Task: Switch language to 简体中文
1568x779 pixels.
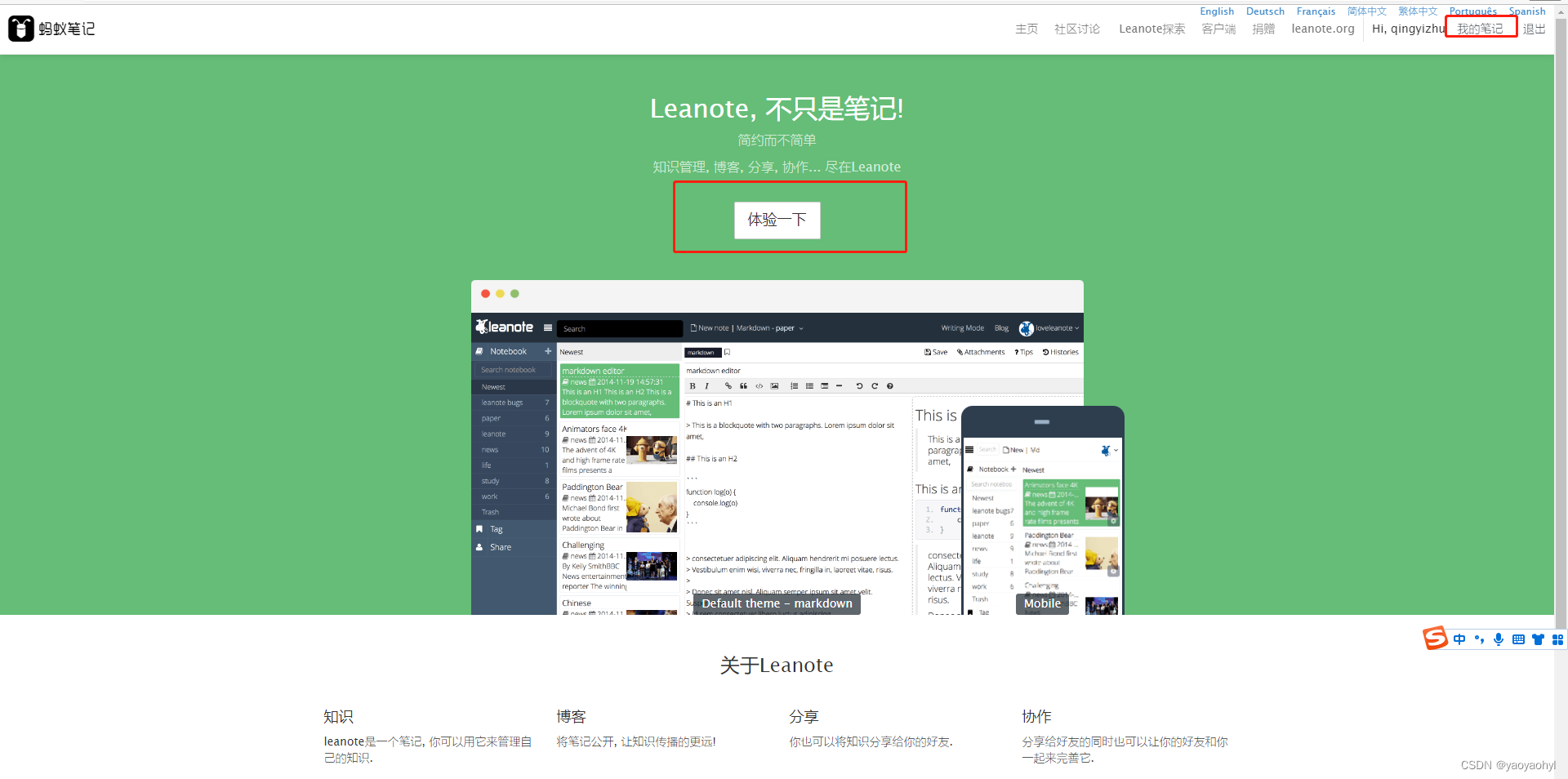Action: [x=1367, y=11]
